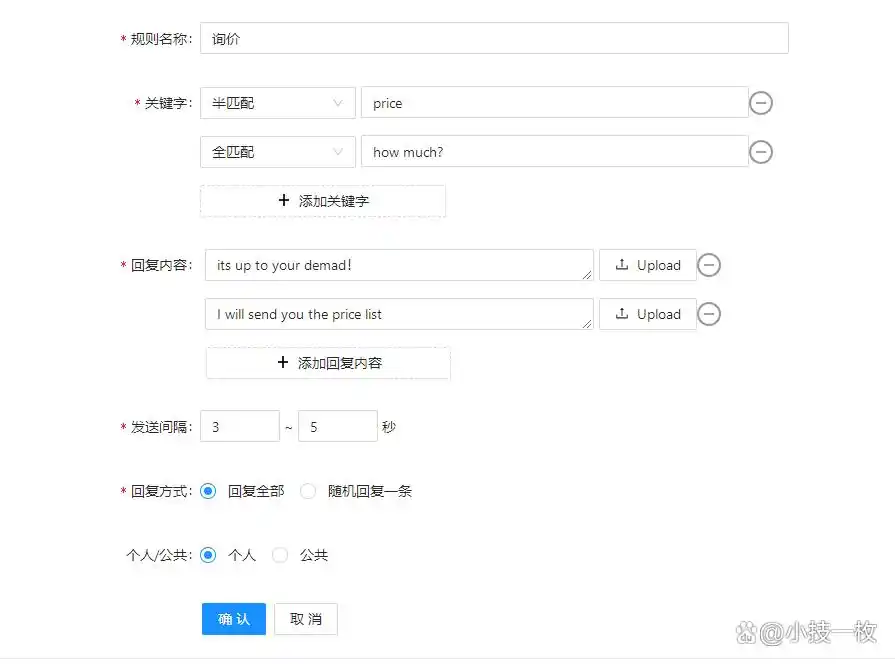The image size is (895, 664).
Task: Select the 个人 radio option
Action: [x=208, y=555]
